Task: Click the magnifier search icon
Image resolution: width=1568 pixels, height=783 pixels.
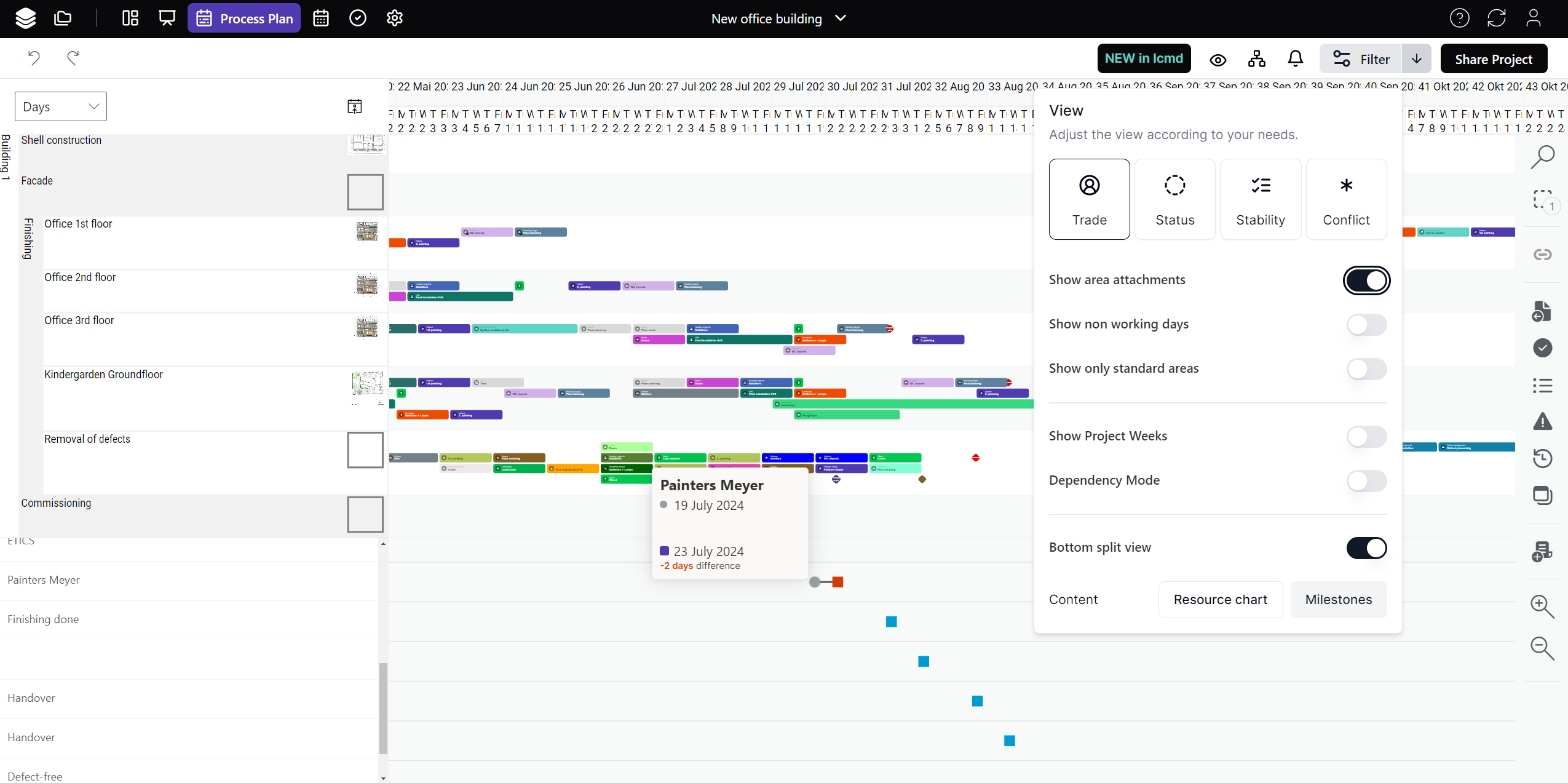Action: (1542, 157)
